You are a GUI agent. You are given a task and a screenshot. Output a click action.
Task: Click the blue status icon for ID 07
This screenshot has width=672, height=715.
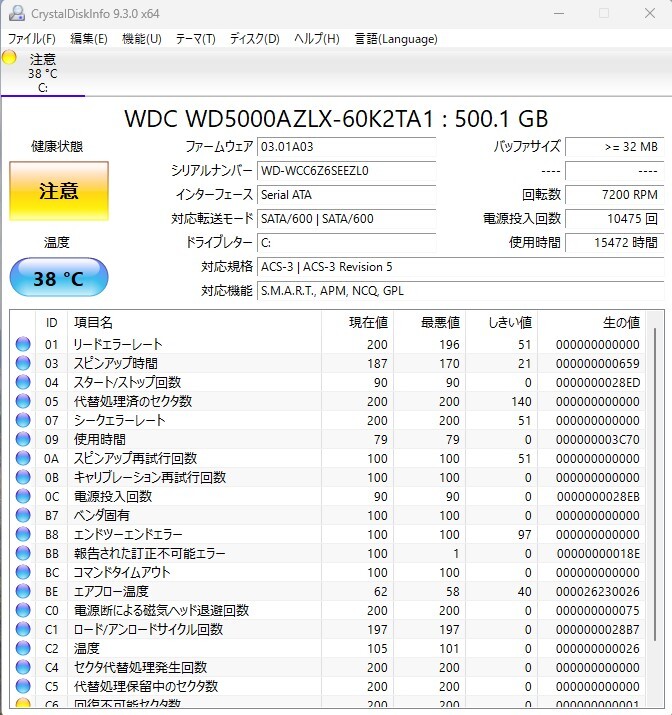click(x=23, y=420)
